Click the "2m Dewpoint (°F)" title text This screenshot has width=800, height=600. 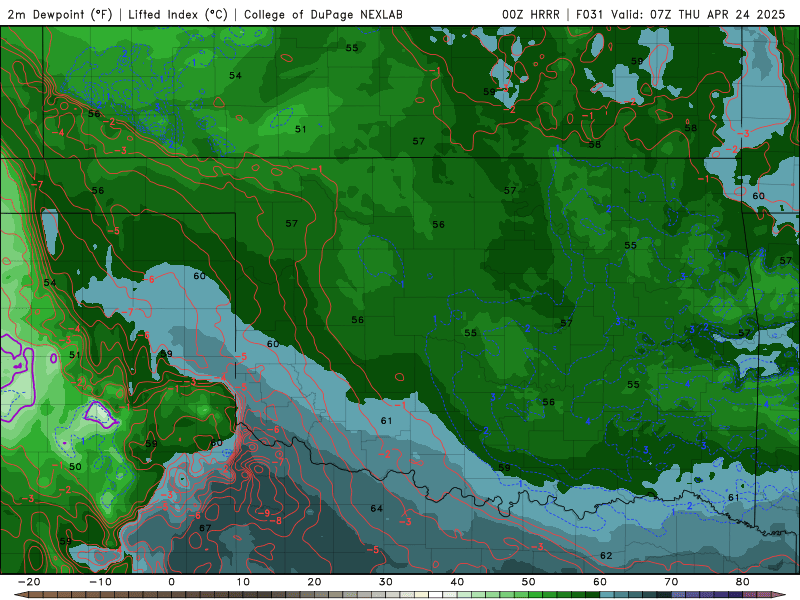tap(60, 14)
